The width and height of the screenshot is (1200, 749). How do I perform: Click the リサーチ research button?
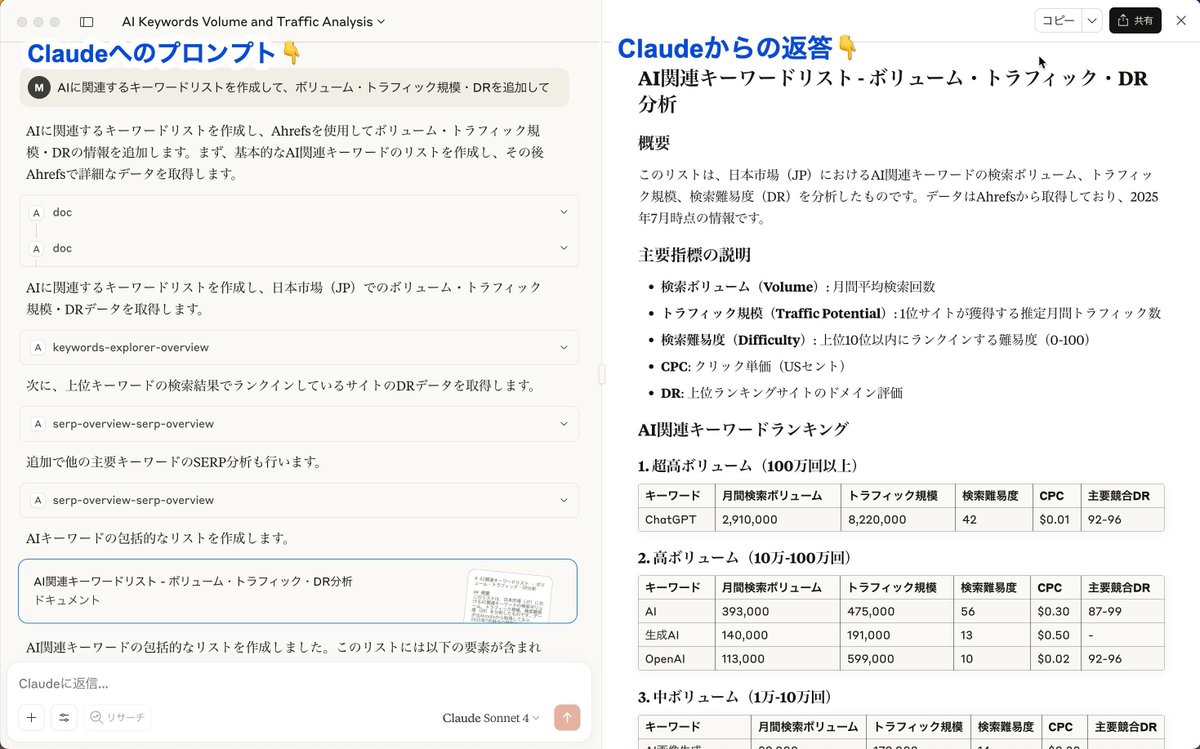tap(118, 717)
